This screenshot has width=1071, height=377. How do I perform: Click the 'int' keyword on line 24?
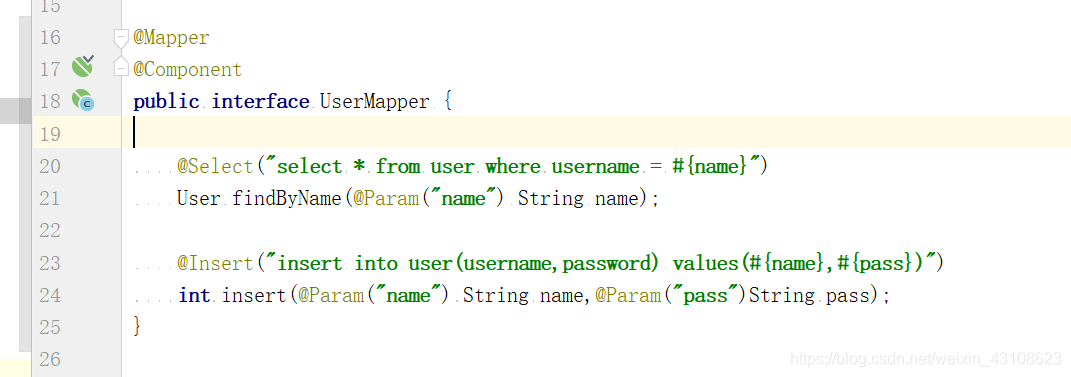click(x=195, y=296)
